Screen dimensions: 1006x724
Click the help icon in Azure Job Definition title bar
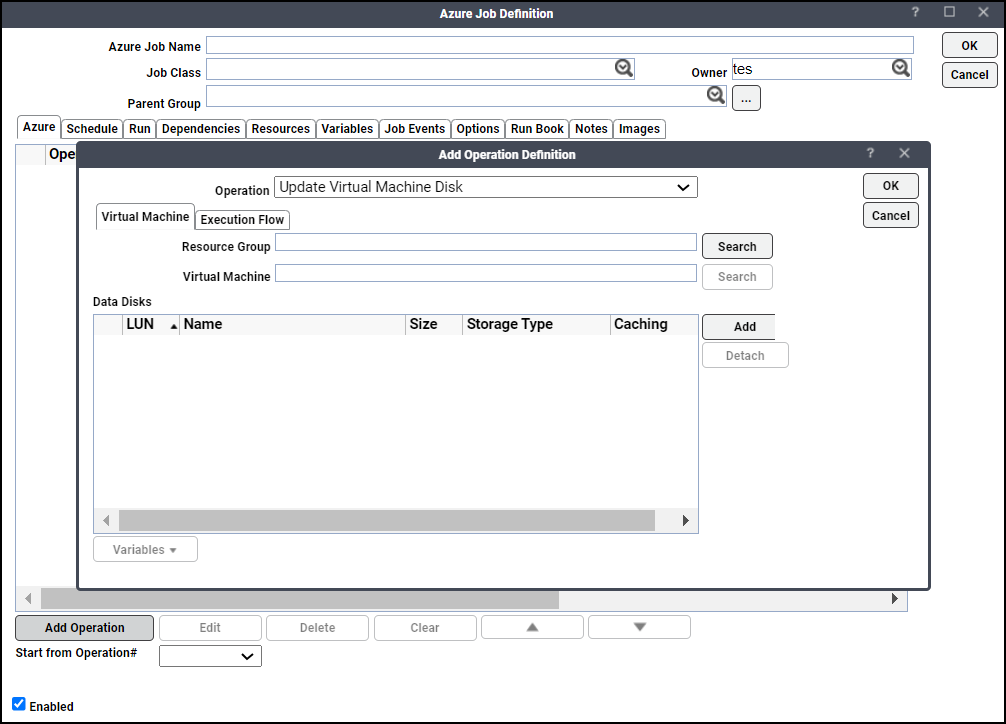pyautogui.click(x=915, y=12)
